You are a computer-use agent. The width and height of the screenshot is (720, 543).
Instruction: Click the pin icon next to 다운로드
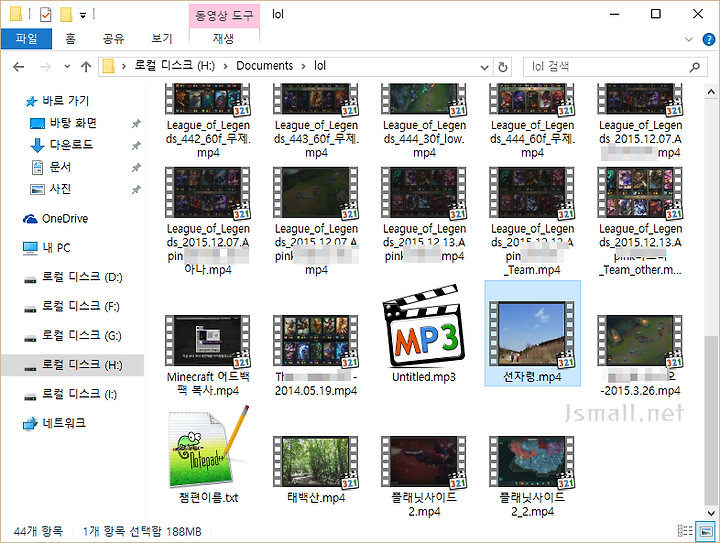(136, 145)
